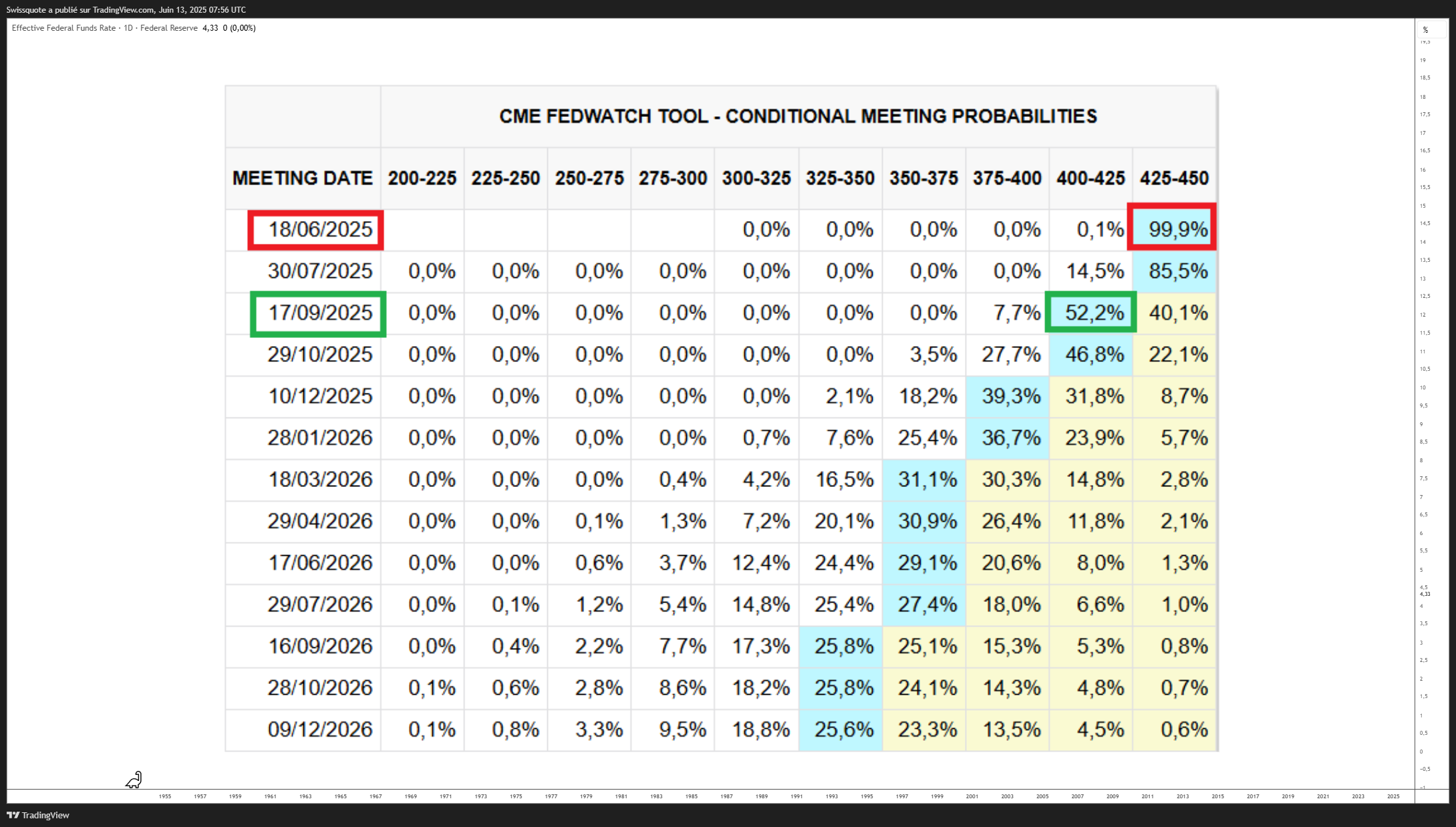Click the TradingView logo at bottom left

(38, 815)
